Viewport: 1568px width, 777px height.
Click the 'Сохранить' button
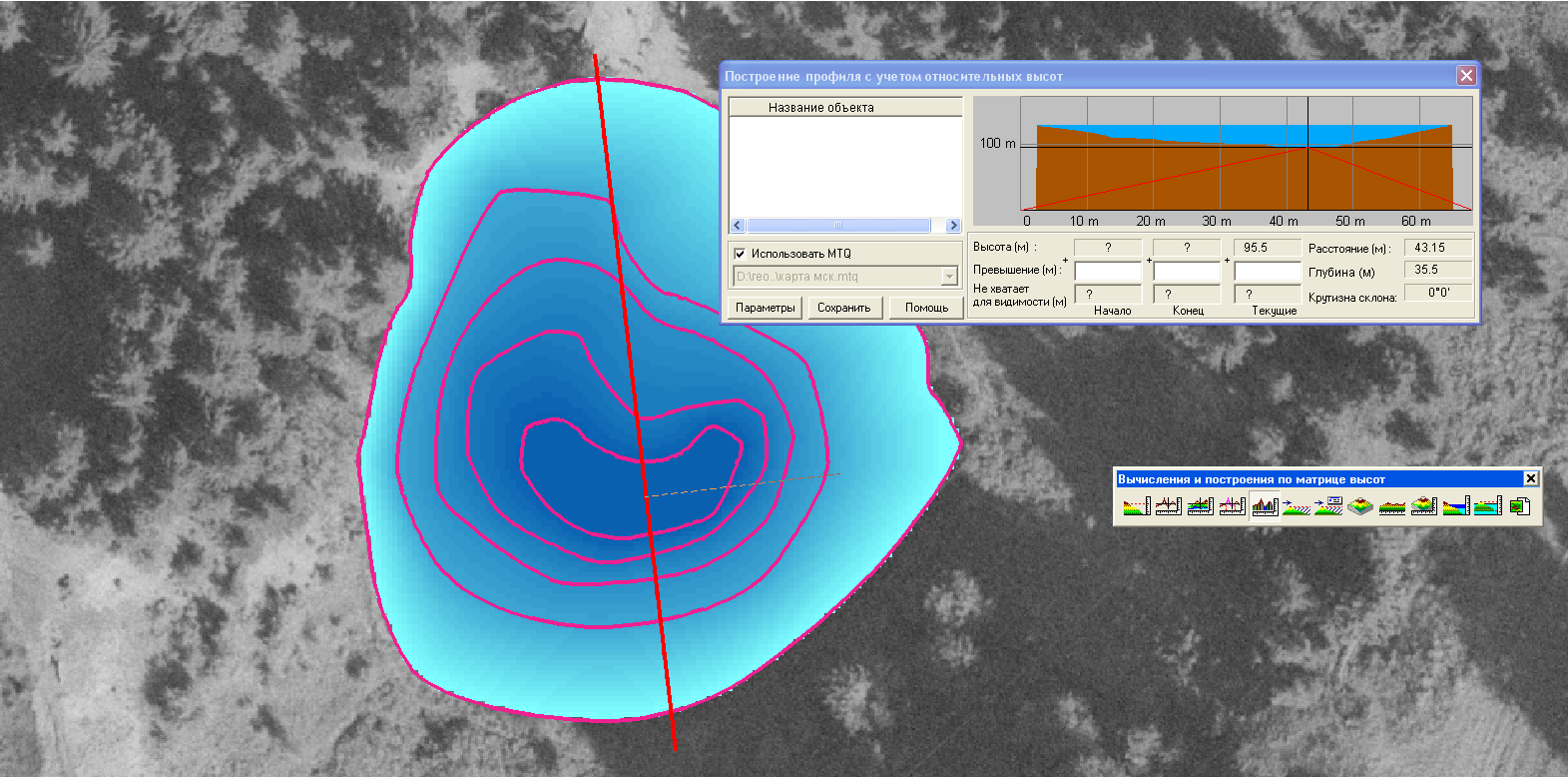click(x=844, y=308)
